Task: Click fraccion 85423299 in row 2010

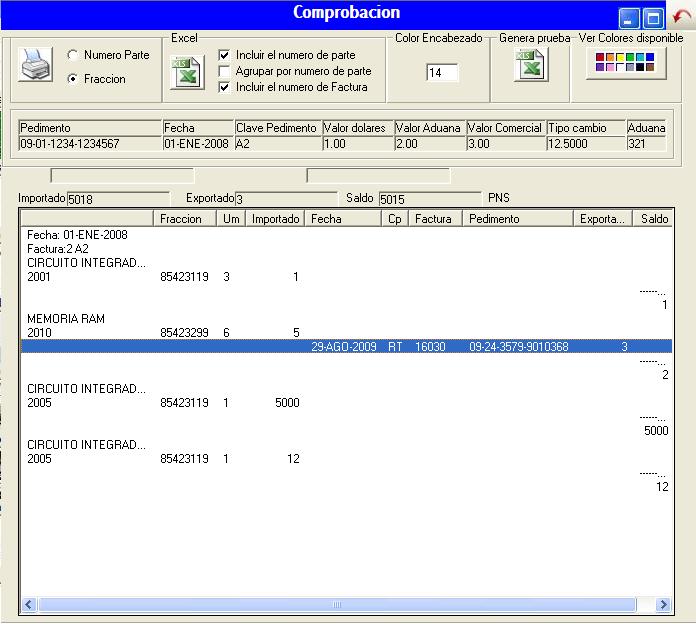Action: tap(184, 332)
